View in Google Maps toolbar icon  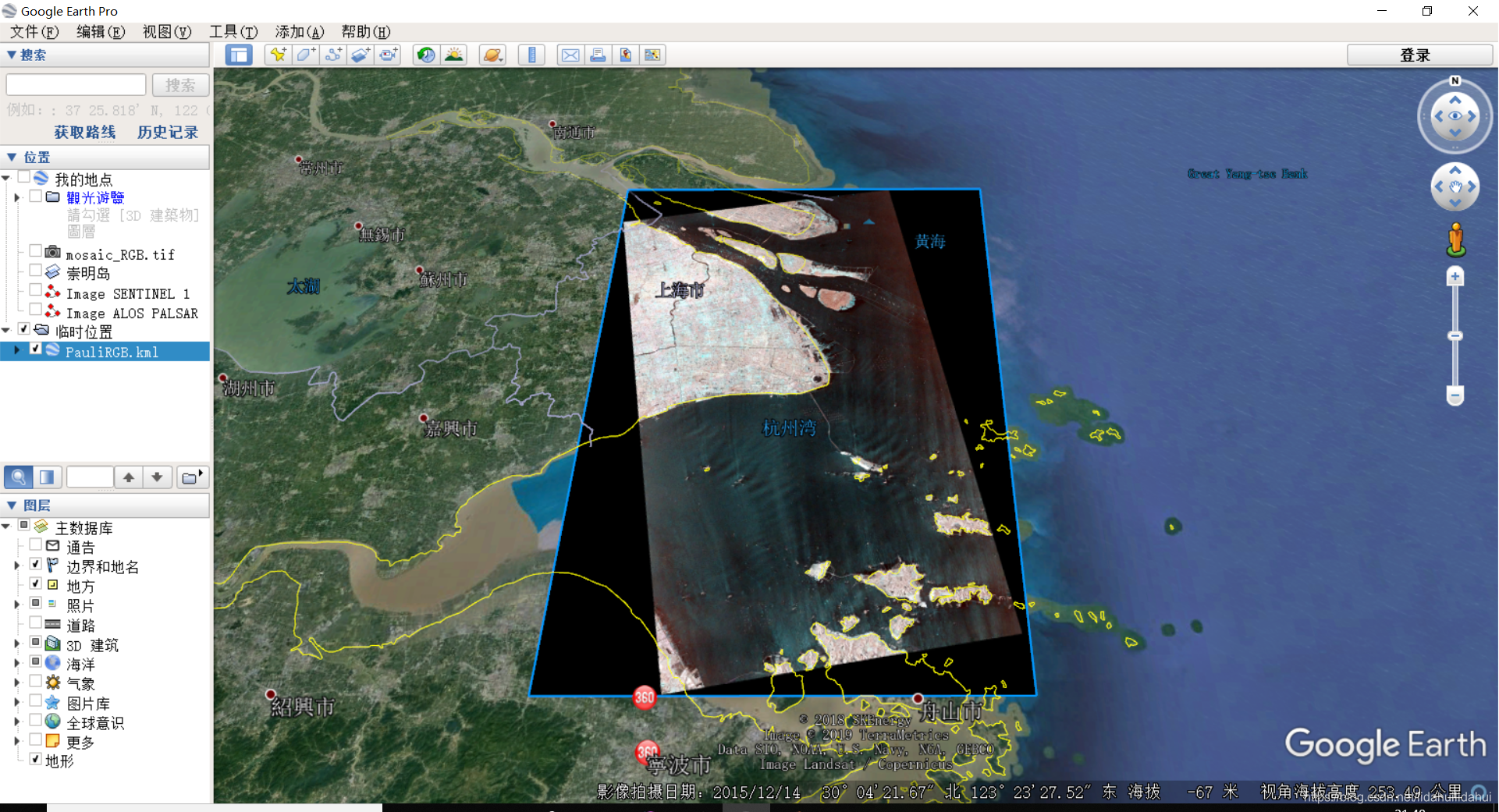click(x=652, y=55)
